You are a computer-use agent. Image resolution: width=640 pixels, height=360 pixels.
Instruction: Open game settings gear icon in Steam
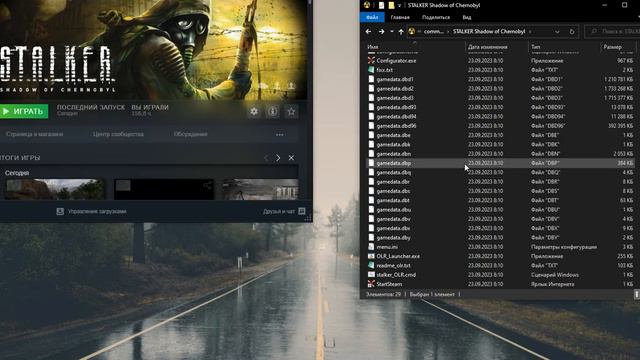coord(254,111)
